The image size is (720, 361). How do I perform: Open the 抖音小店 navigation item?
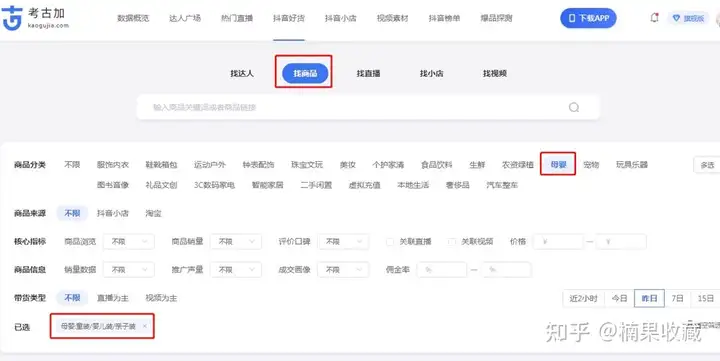click(x=341, y=18)
